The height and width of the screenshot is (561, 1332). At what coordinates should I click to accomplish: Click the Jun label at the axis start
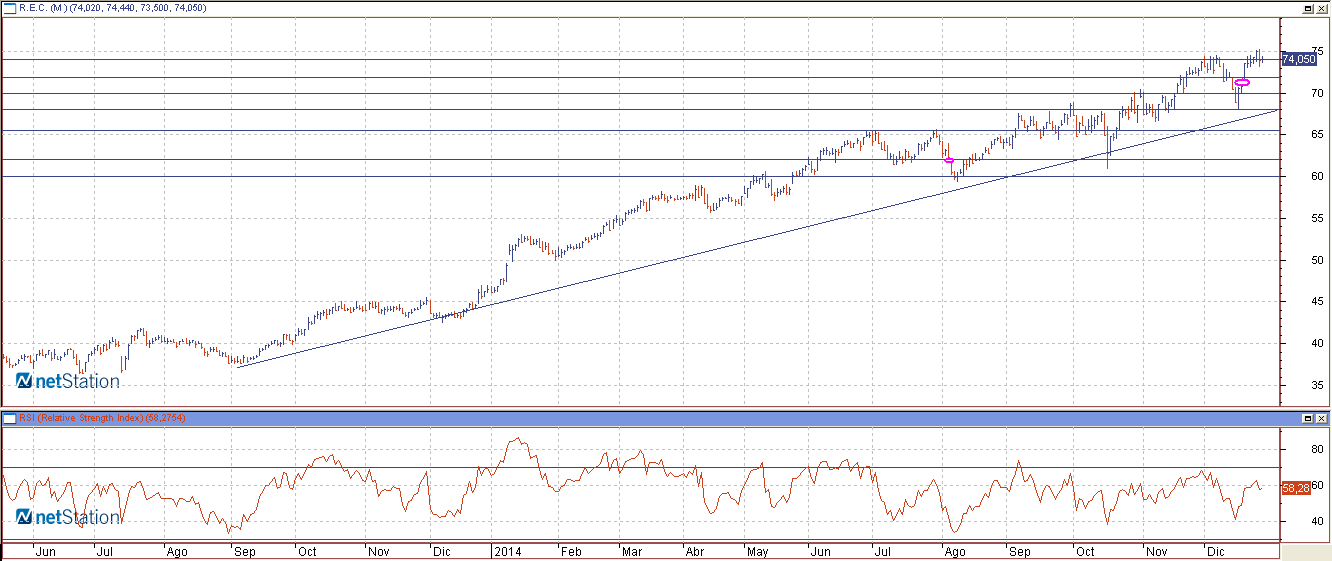click(x=44, y=552)
